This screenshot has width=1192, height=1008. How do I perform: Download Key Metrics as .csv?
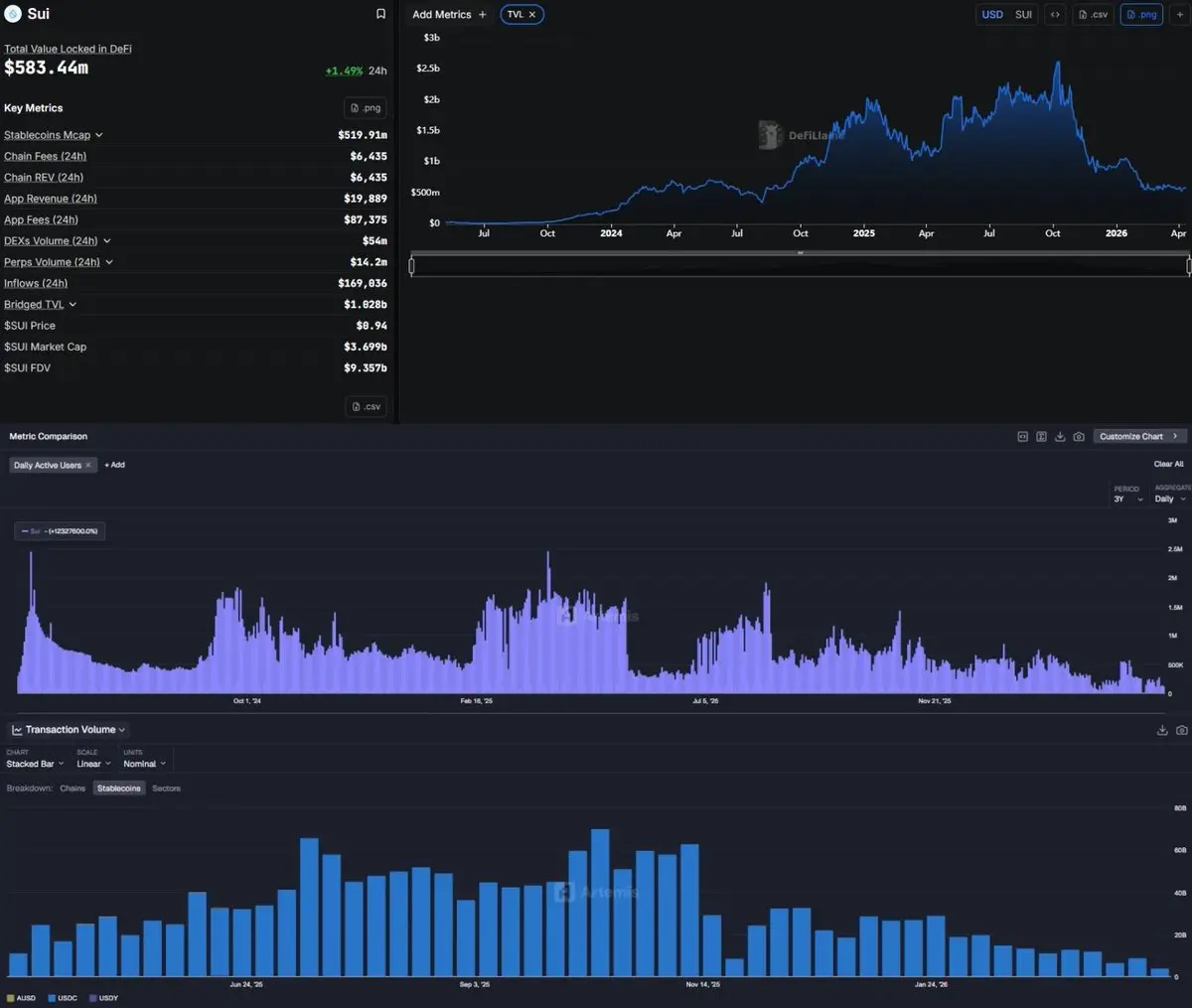366,406
